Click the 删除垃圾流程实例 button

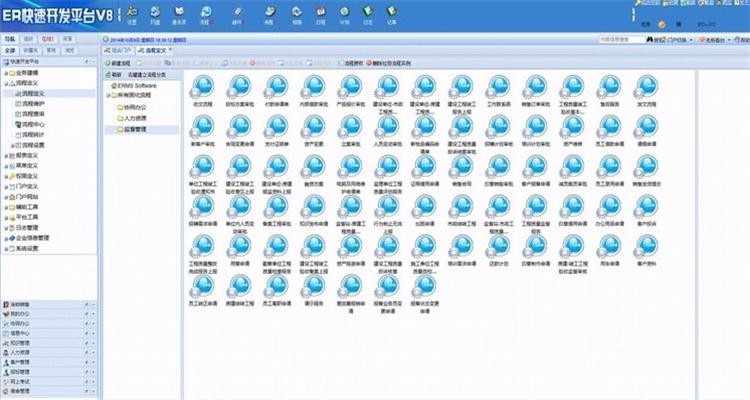[389, 63]
